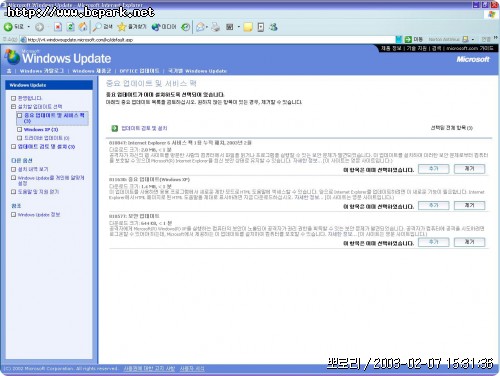
Task: Click the Stop loading toolbar icon
Action: point(58,27)
